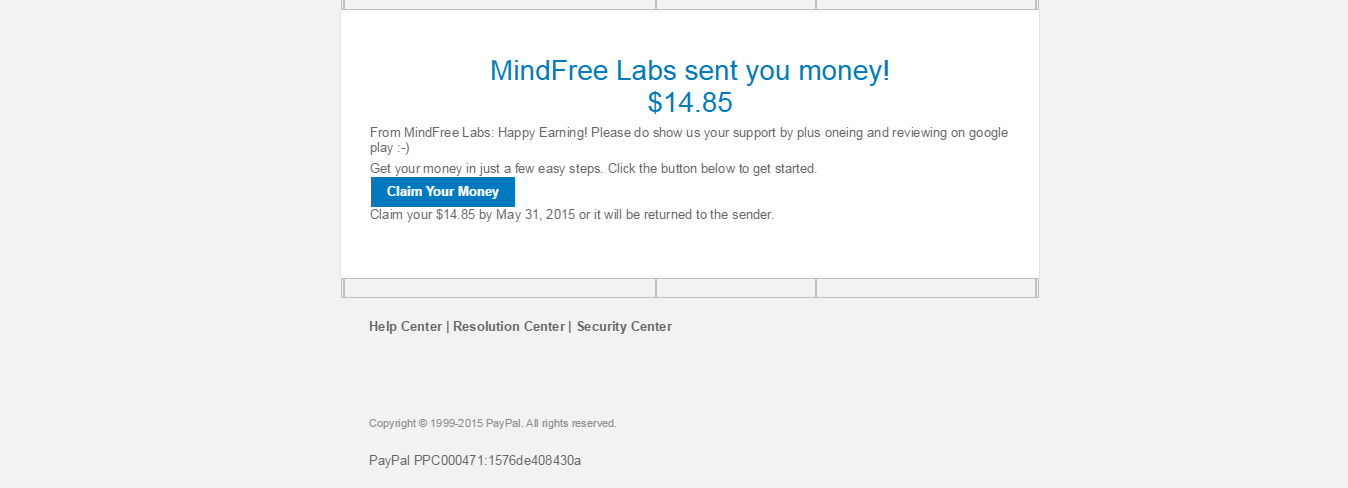
Task: Click the 'MindFree Labs sent you money!' heading
Action: coord(689,71)
